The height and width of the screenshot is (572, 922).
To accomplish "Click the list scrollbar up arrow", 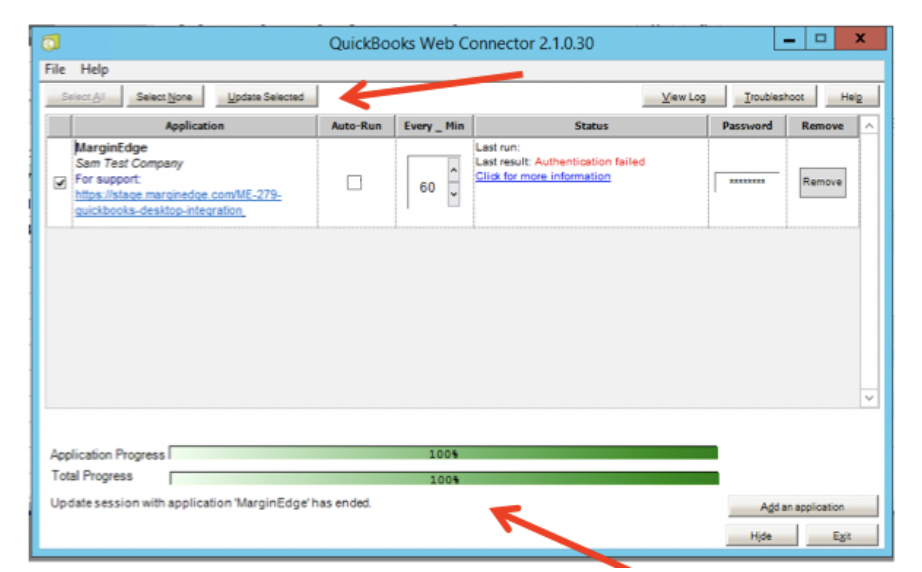I will coord(869,126).
